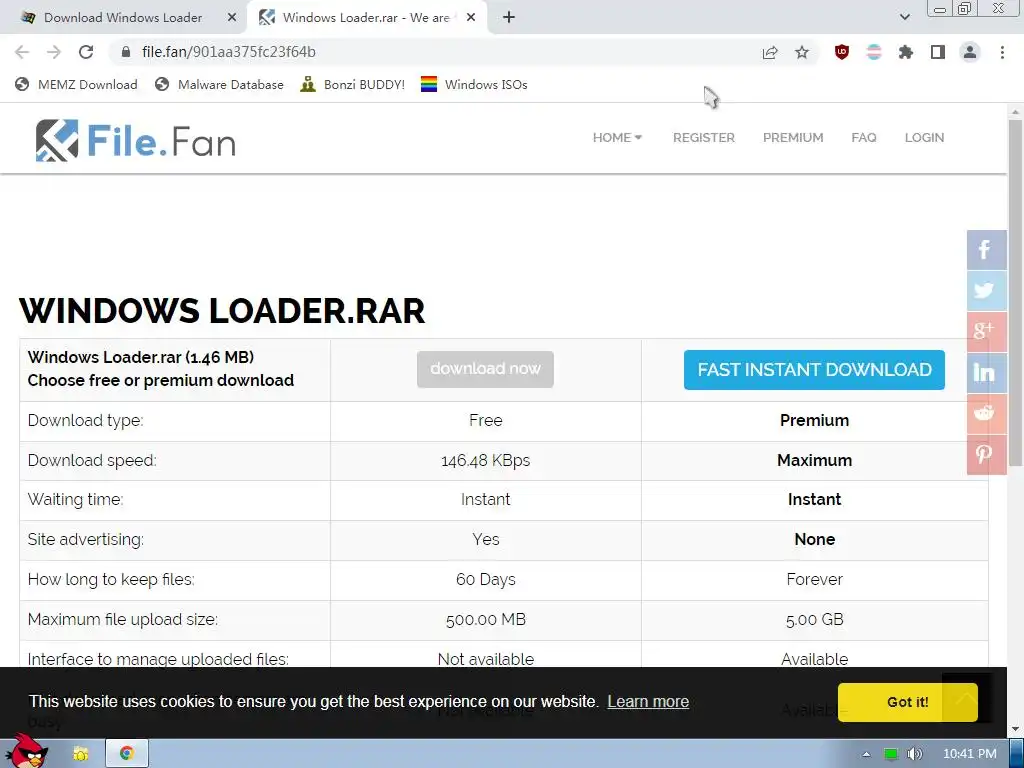
Task: Click the 10:41 PM taskbar clock
Action: [970, 754]
